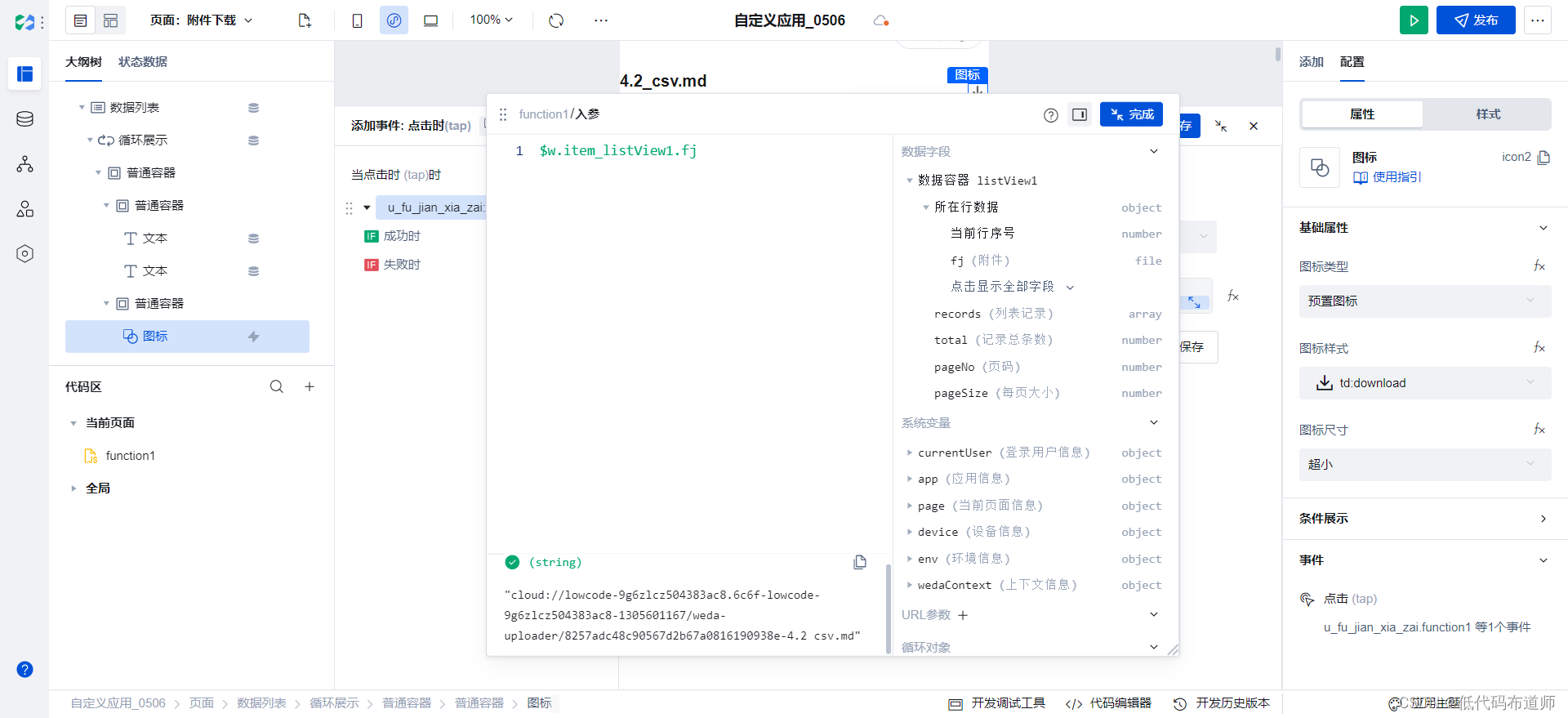Open the toolbar more options ellipsis
The height and width of the screenshot is (718, 1568).
(601, 20)
